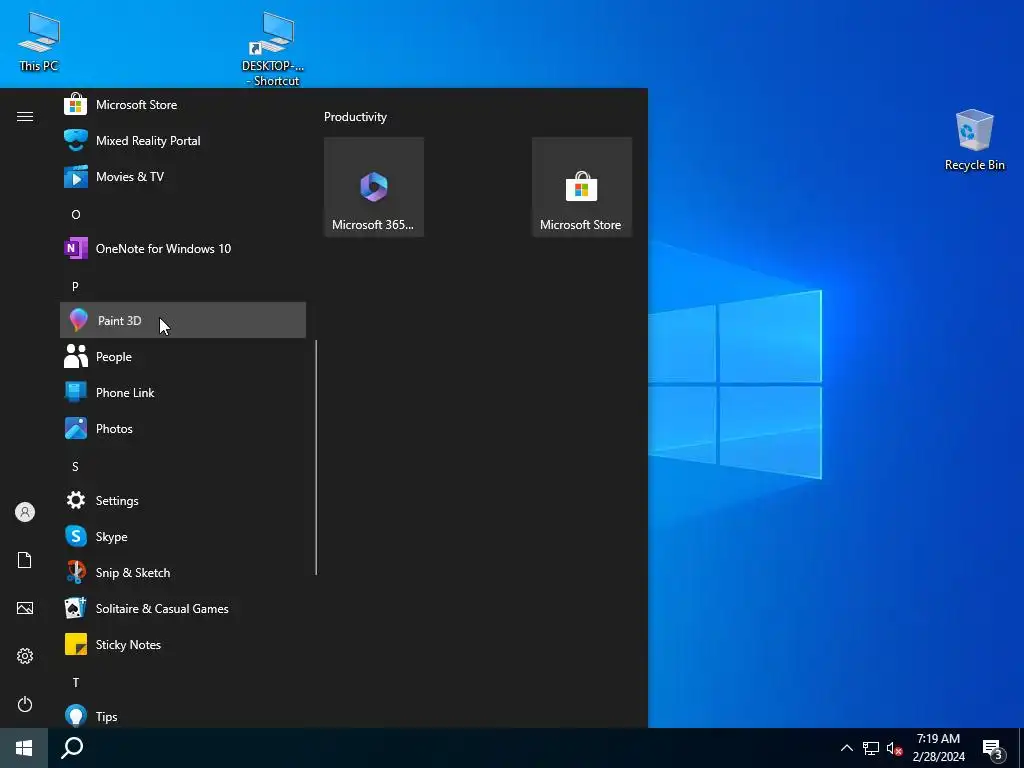This screenshot has height=768, width=1024.
Task: Open Microsoft Store from the app list
Action: click(x=183, y=104)
